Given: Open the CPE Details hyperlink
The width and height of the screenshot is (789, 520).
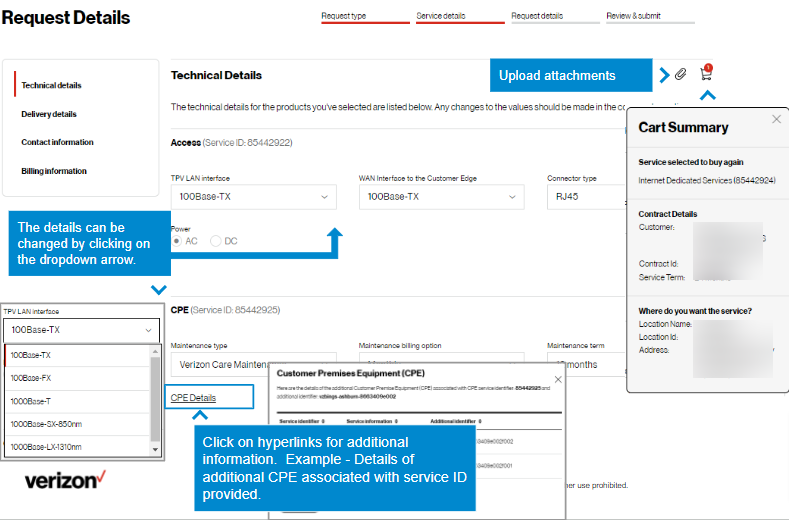Looking at the screenshot, I should 193,398.
